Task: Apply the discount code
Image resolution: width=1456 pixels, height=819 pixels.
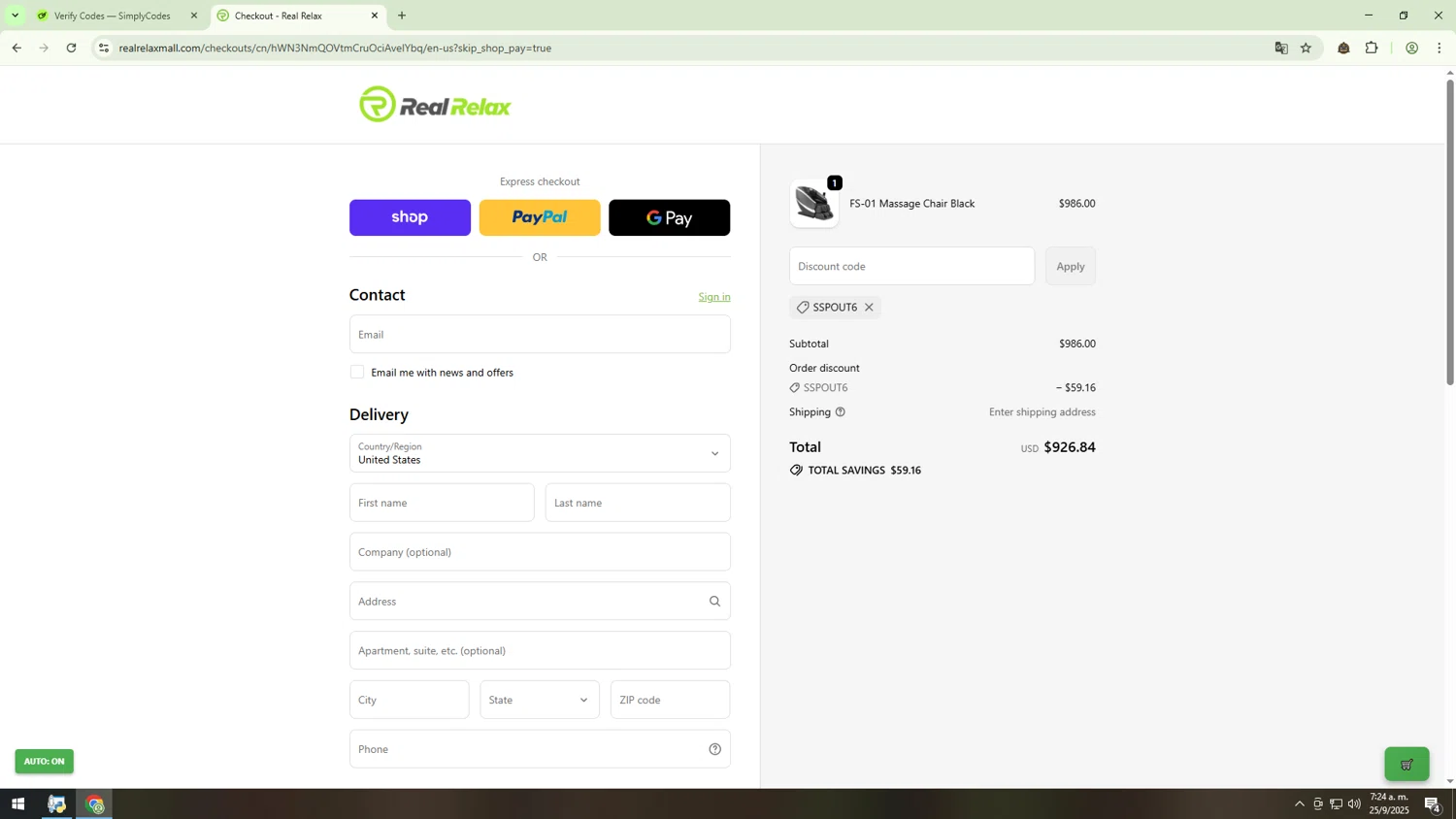Action: 1071,266
